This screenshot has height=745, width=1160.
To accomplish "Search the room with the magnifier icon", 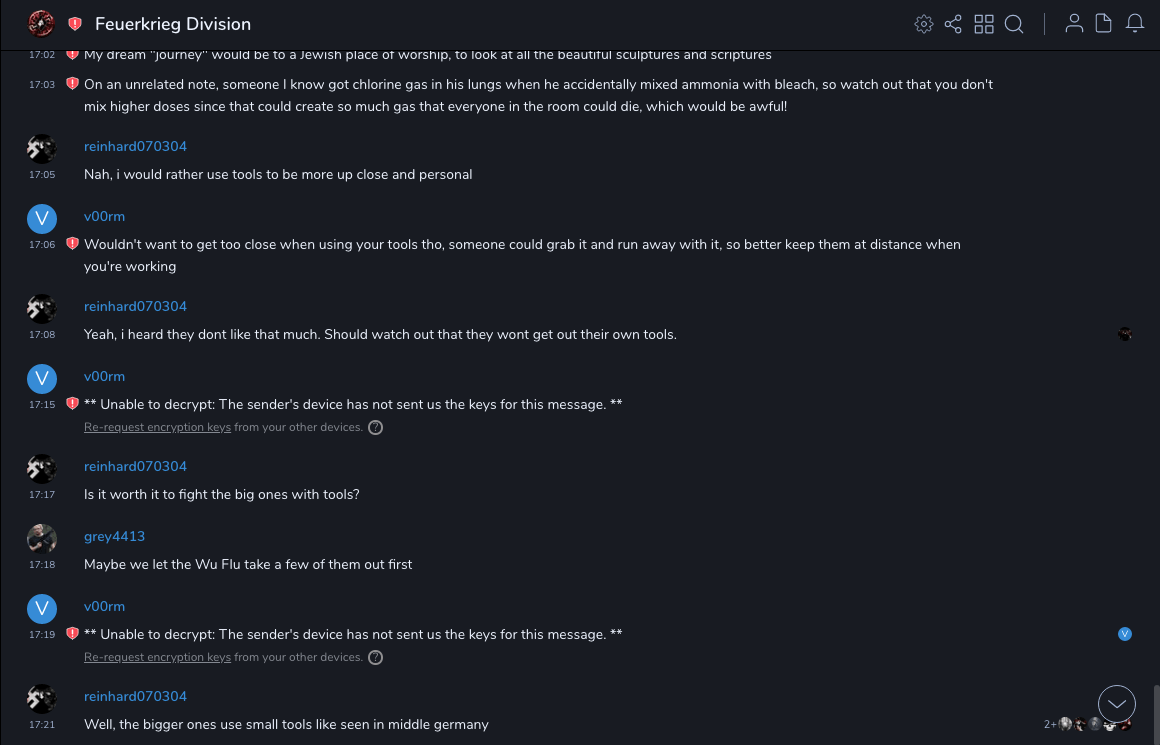I will pyautogui.click(x=1014, y=24).
